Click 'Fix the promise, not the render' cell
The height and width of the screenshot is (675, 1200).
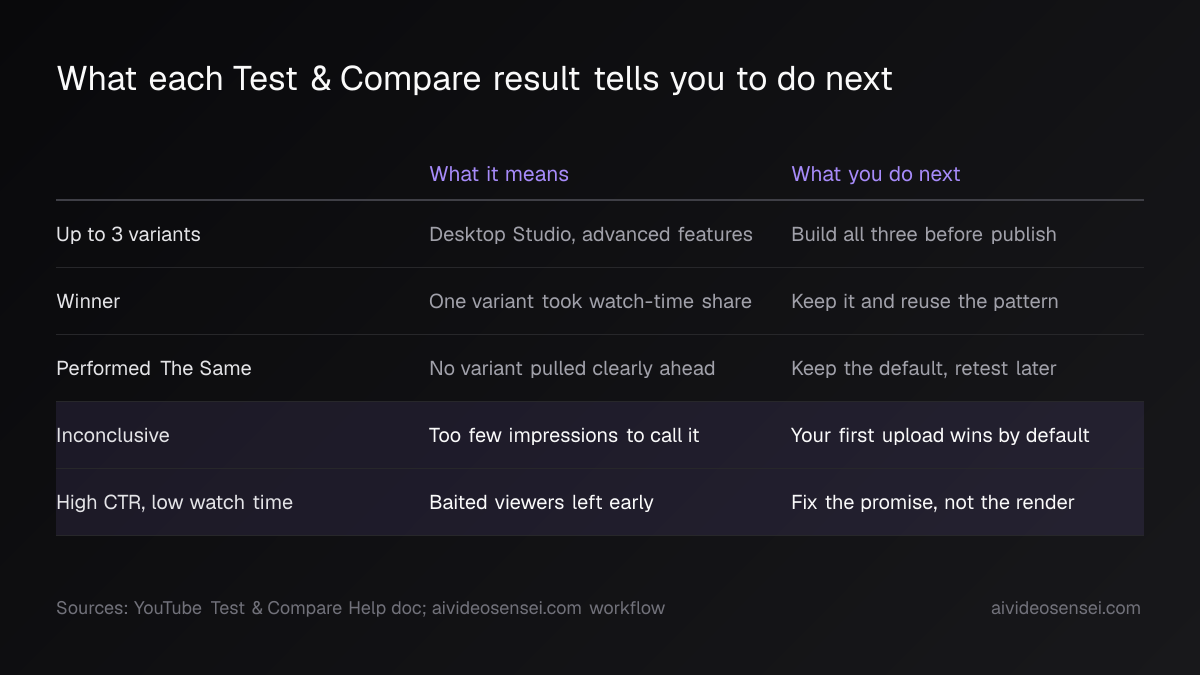click(x=933, y=502)
